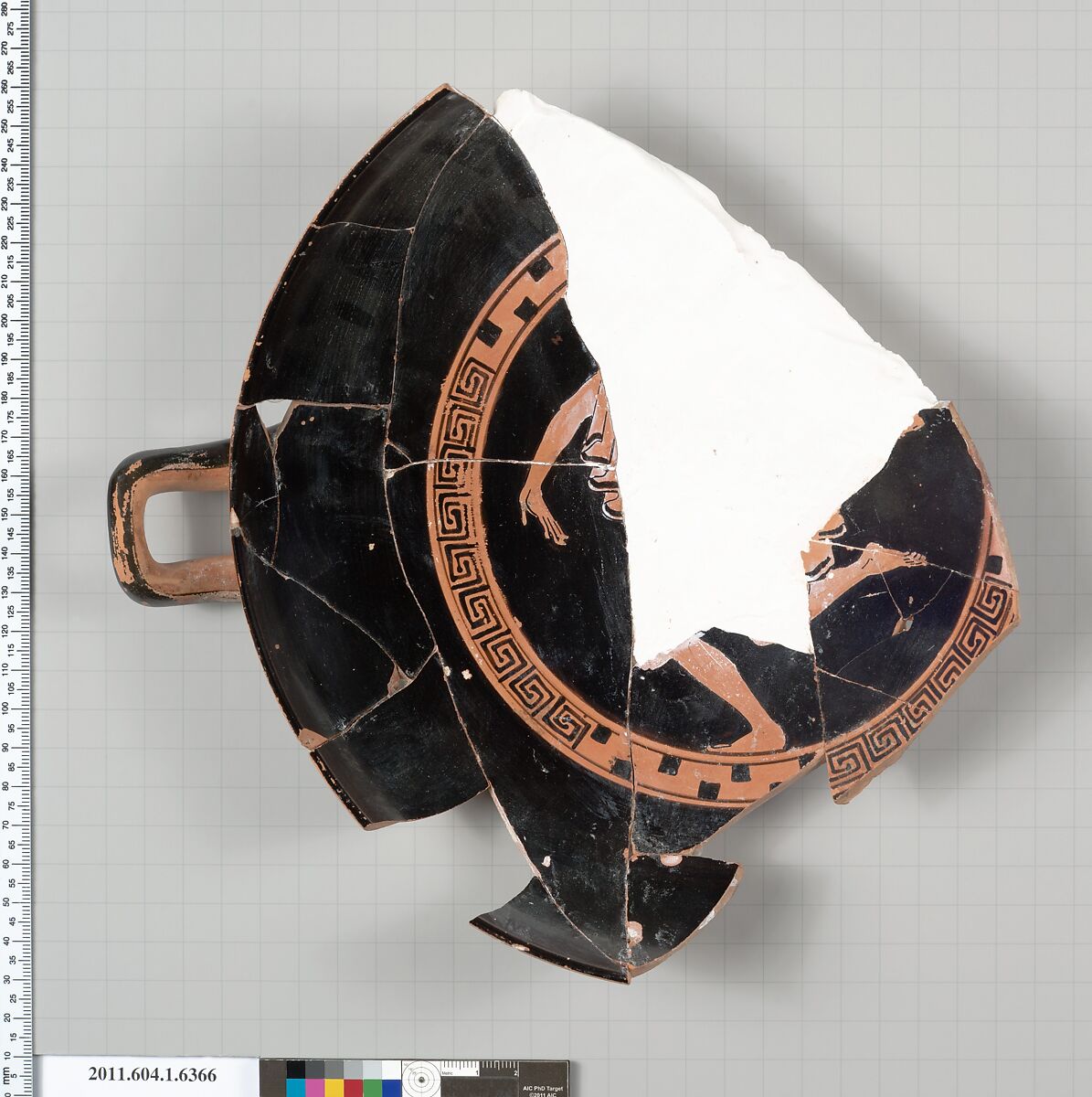The image size is (1092, 1097).
Task: Pick the blue swatch on the color target
Action: 391,1088
